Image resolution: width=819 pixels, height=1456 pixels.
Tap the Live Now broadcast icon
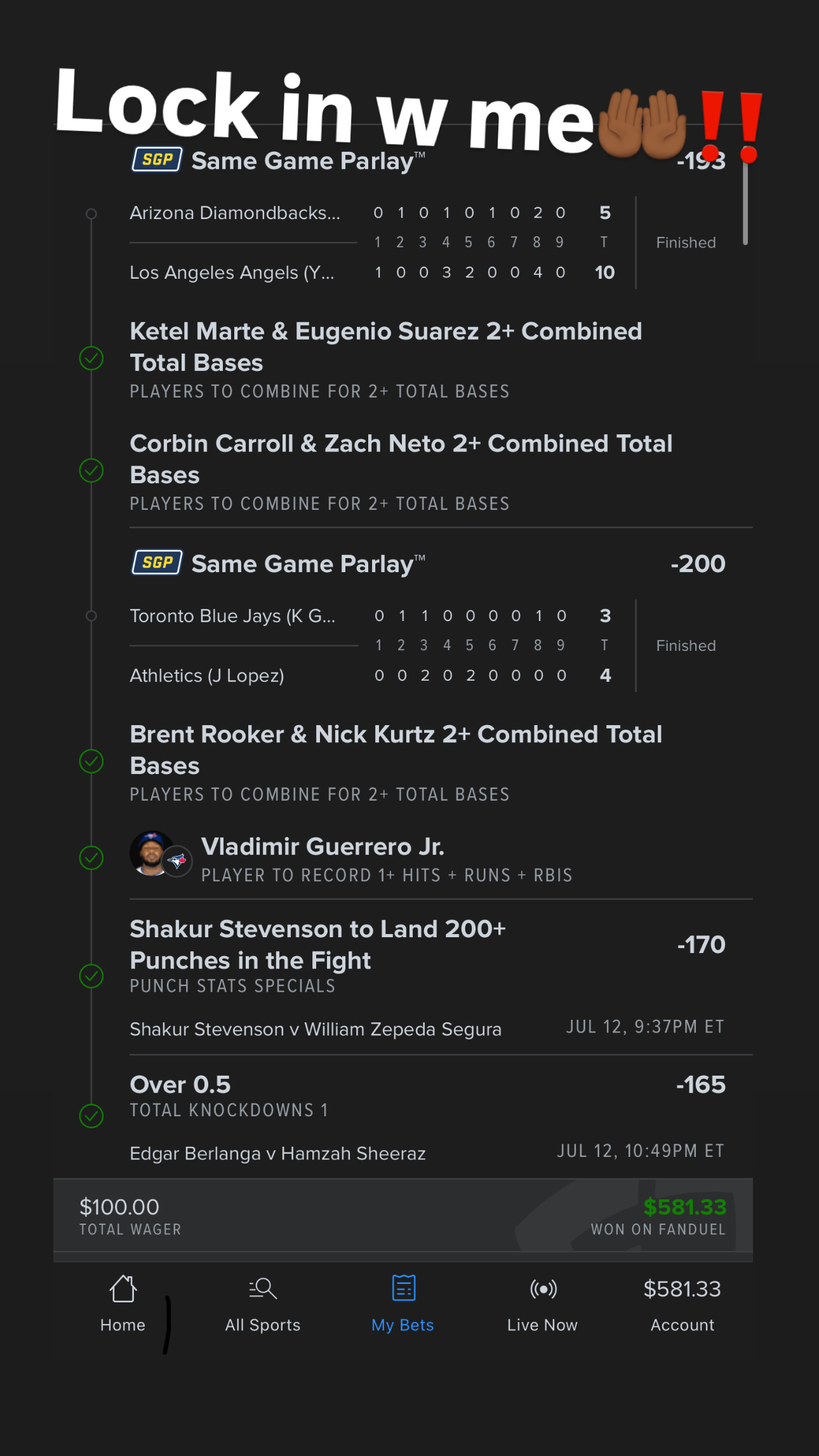tap(543, 1289)
